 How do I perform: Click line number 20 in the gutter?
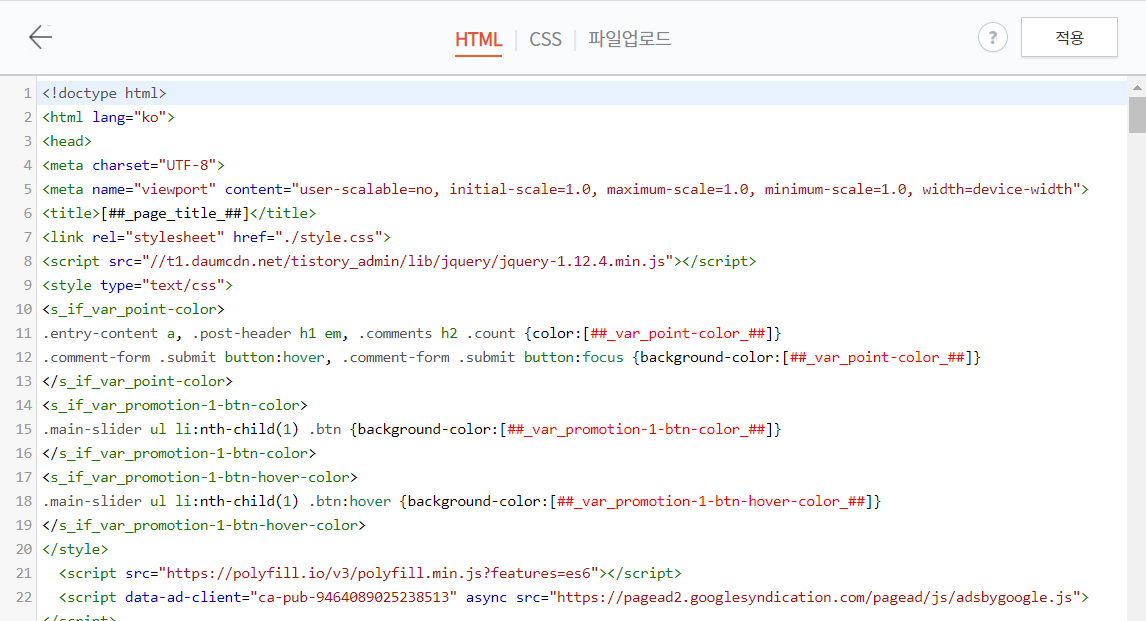click(x=24, y=549)
